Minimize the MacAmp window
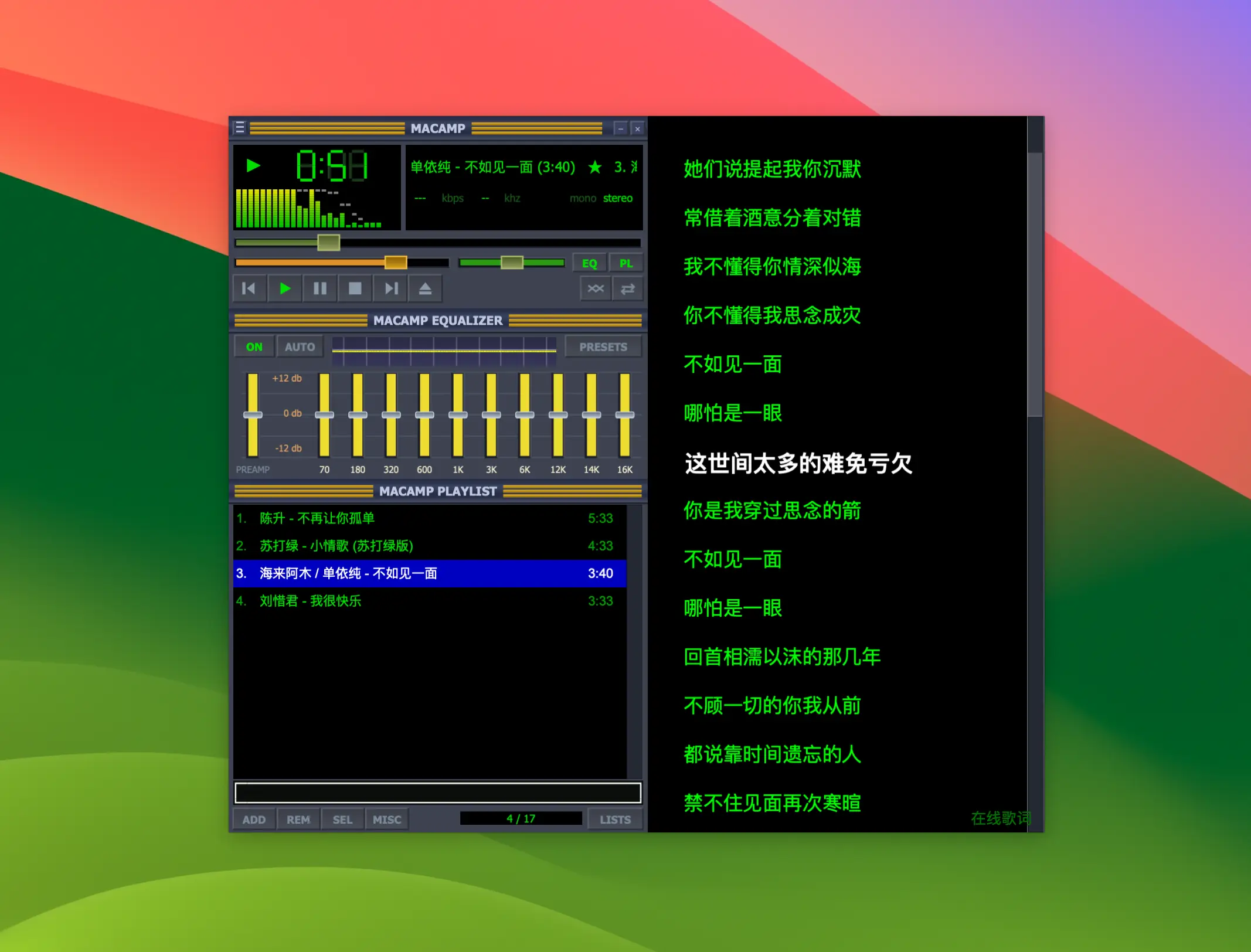Screen dimensions: 1251x952 point(620,128)
